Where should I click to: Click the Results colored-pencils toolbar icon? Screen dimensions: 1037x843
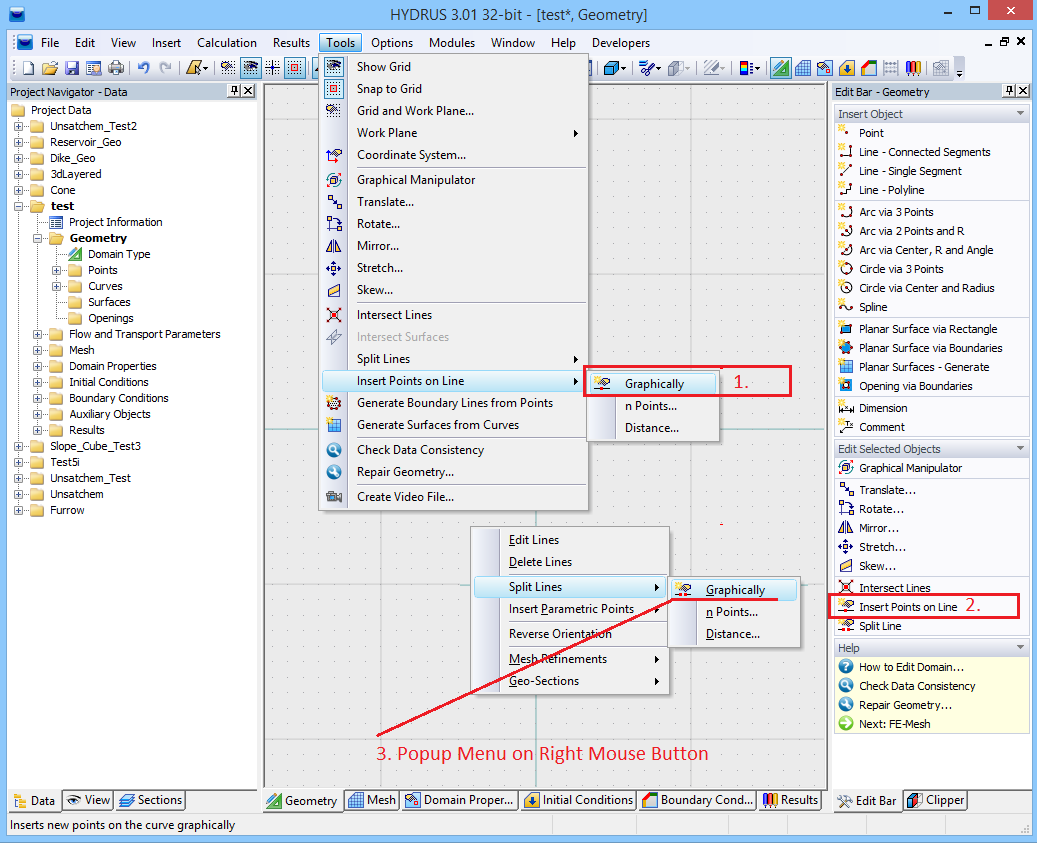pos(913,67)
